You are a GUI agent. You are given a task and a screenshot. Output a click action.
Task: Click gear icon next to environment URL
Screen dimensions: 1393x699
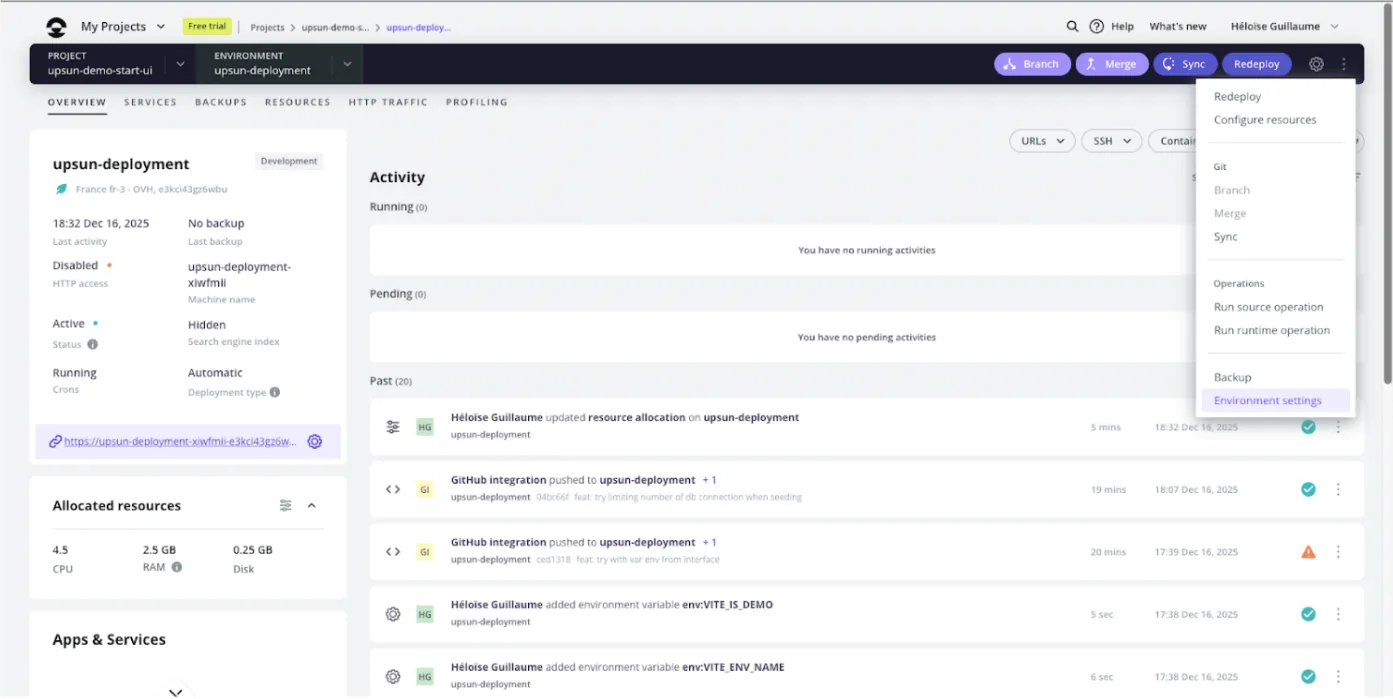coord(315,441)
